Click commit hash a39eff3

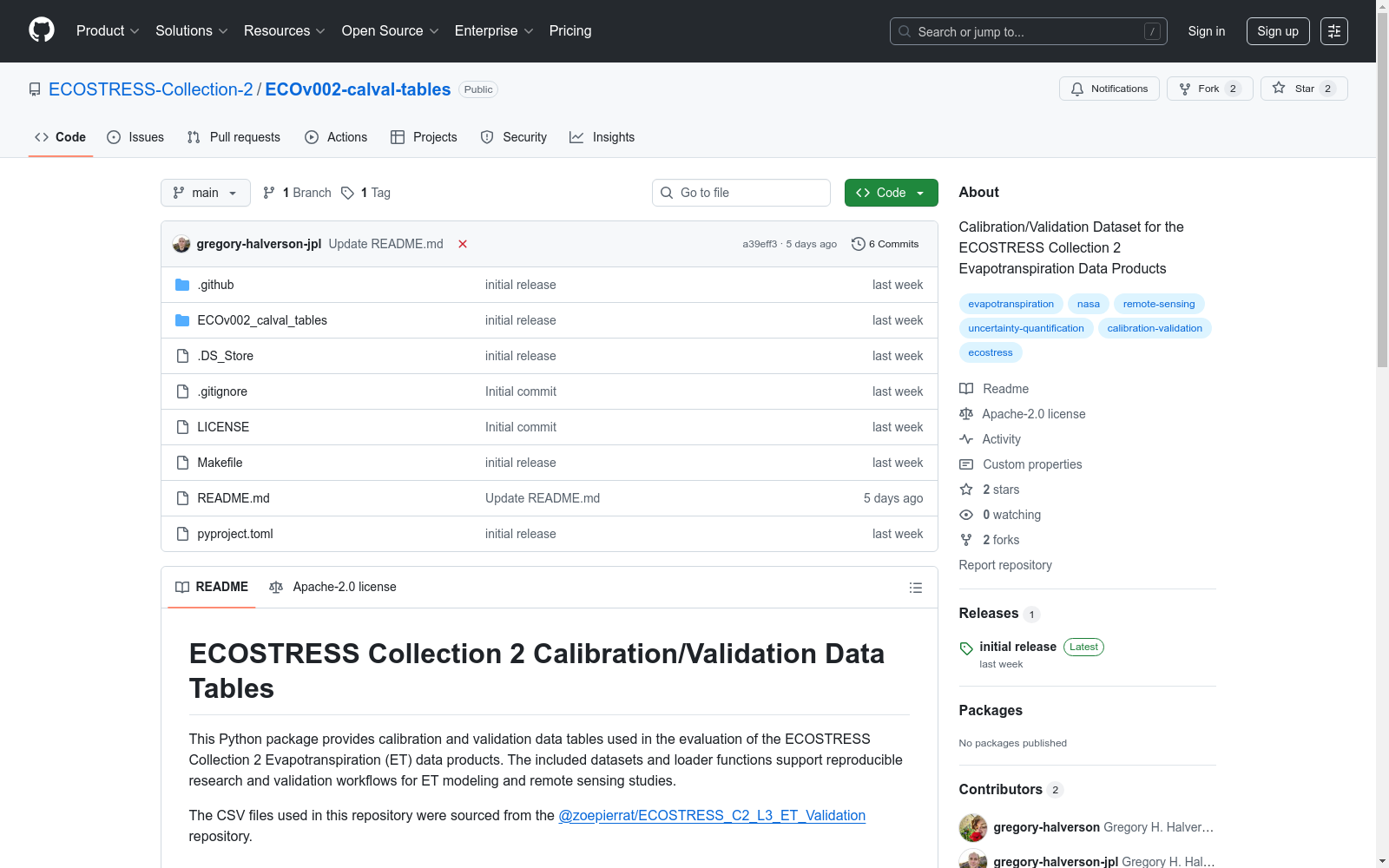(x=760, y=244)
